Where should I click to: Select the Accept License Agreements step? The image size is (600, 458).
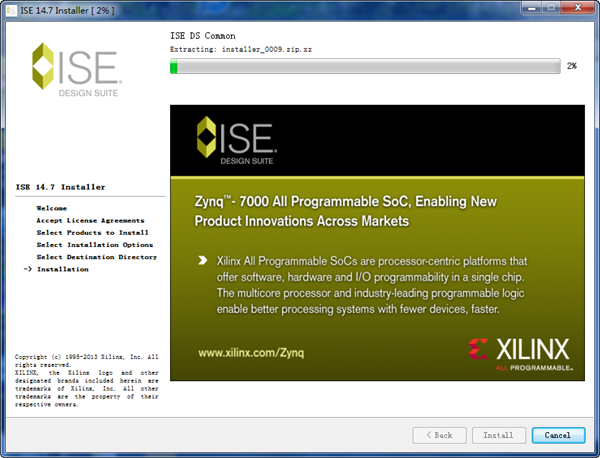pyautogui.click(x=90, y=220)
